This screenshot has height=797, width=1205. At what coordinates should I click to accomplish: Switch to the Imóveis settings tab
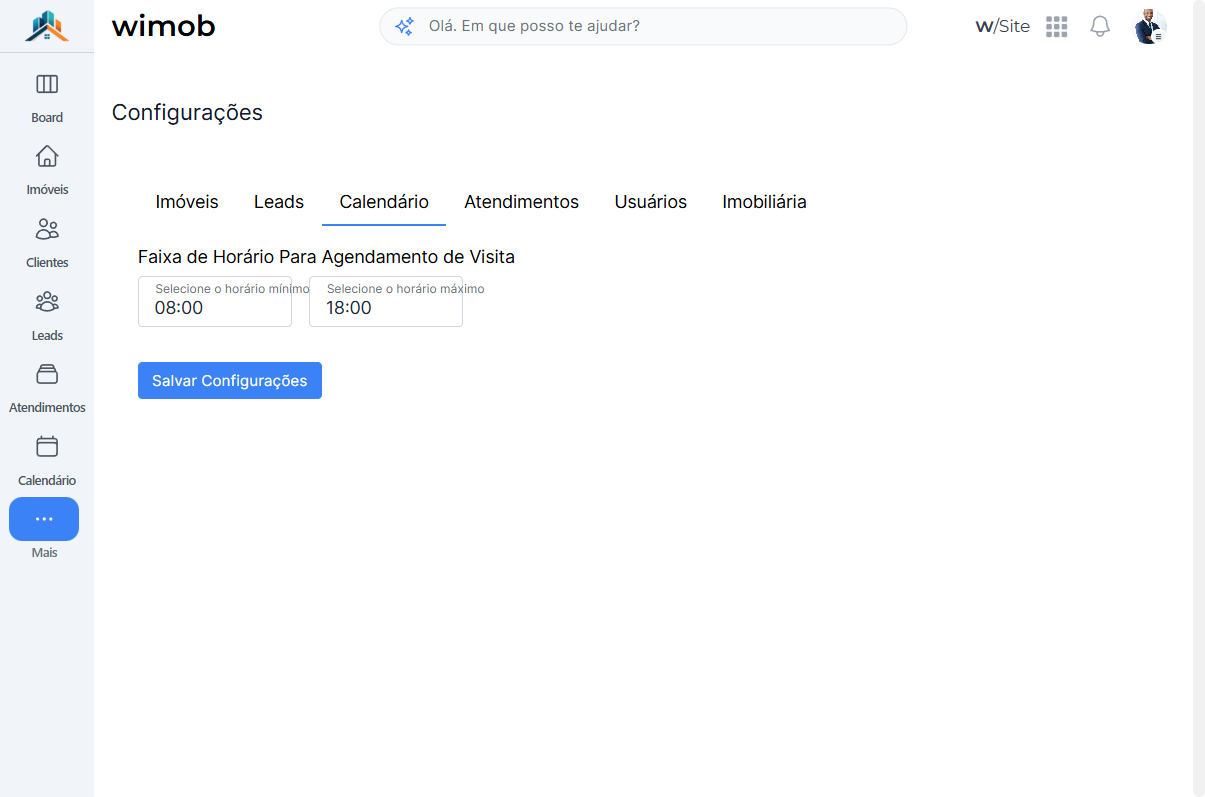tap(187, 202)
